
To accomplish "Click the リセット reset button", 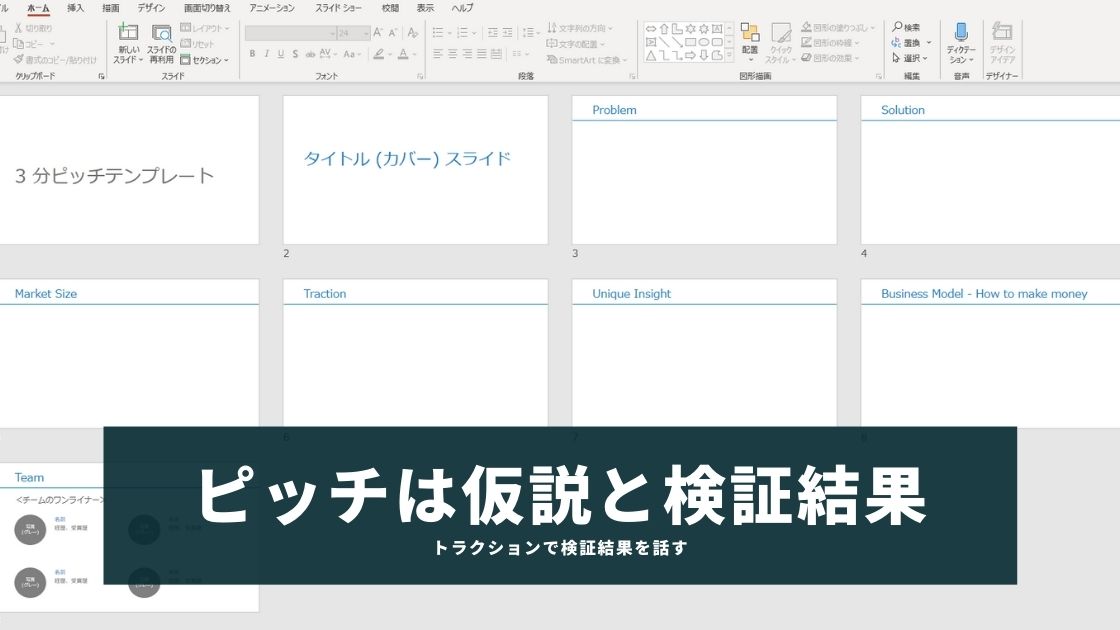I will click(198, 44).
